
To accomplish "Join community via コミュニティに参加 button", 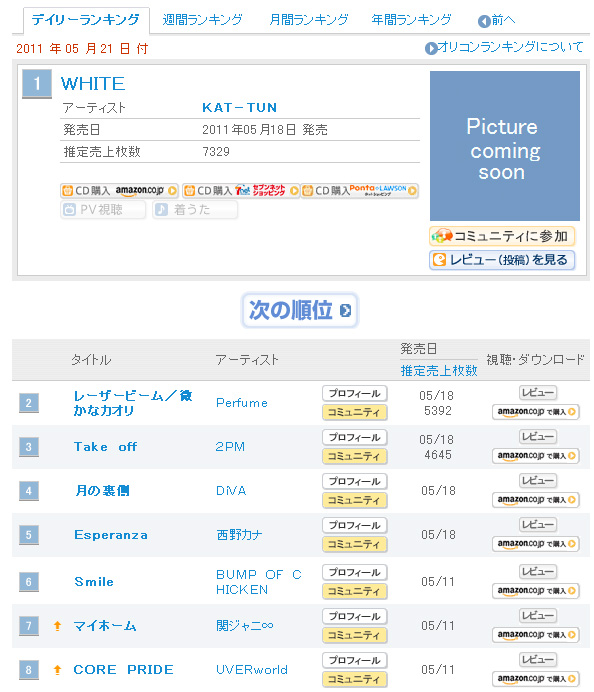I will 502,236.
